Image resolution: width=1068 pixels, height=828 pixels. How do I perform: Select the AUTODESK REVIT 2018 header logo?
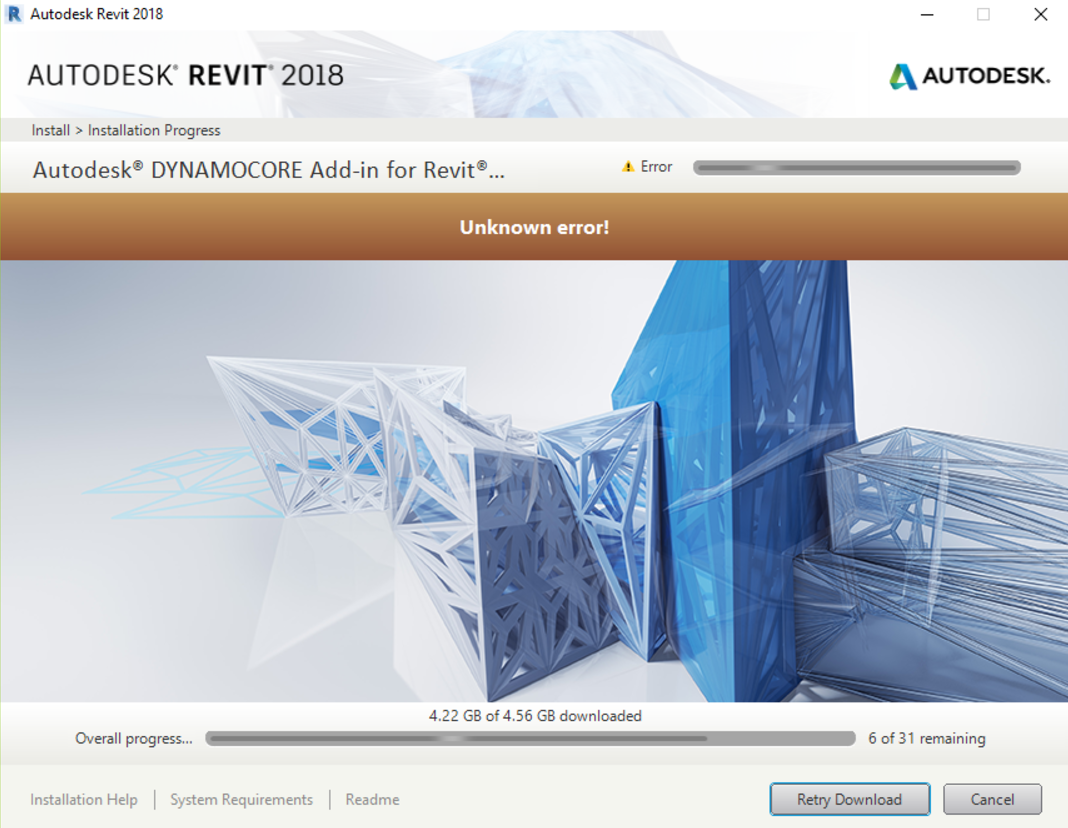pos(185,74)
